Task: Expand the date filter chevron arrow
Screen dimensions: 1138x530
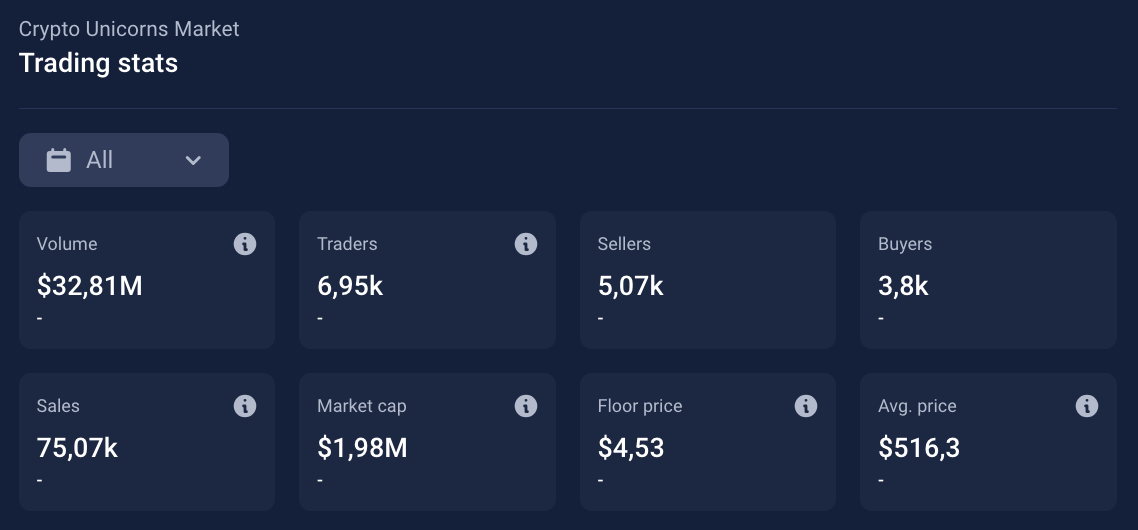Action: (193, 160)
